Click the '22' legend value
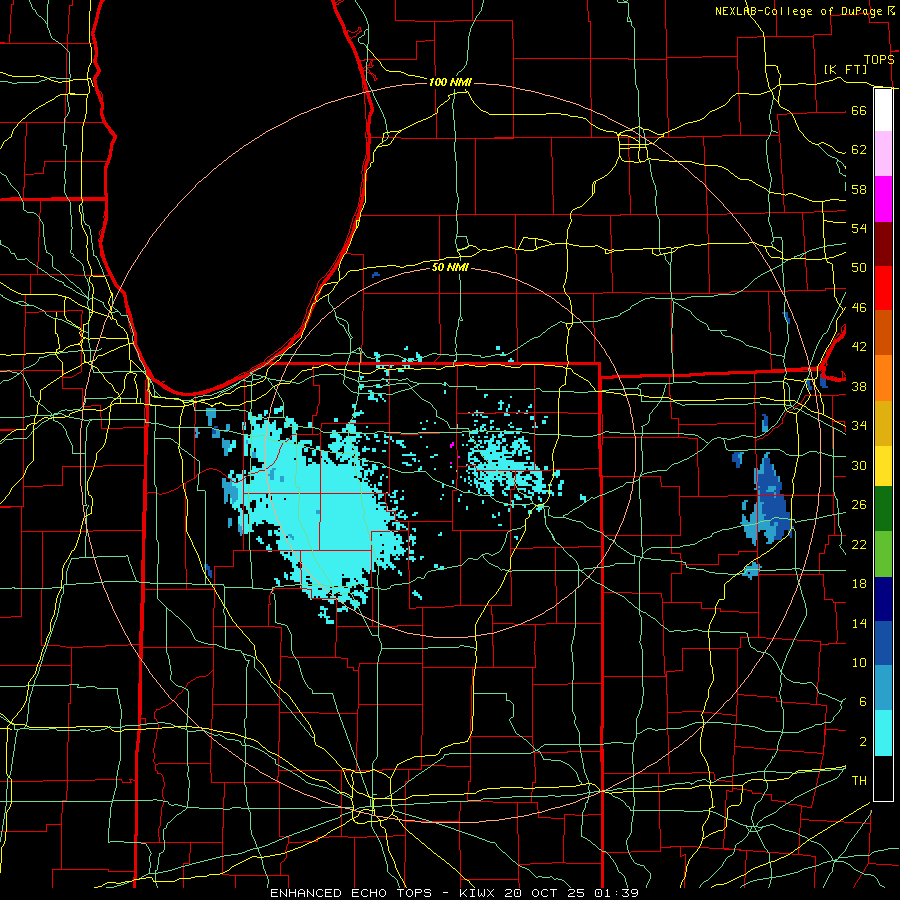Viewport: 900px width, 900px height. tap(859, 544)
